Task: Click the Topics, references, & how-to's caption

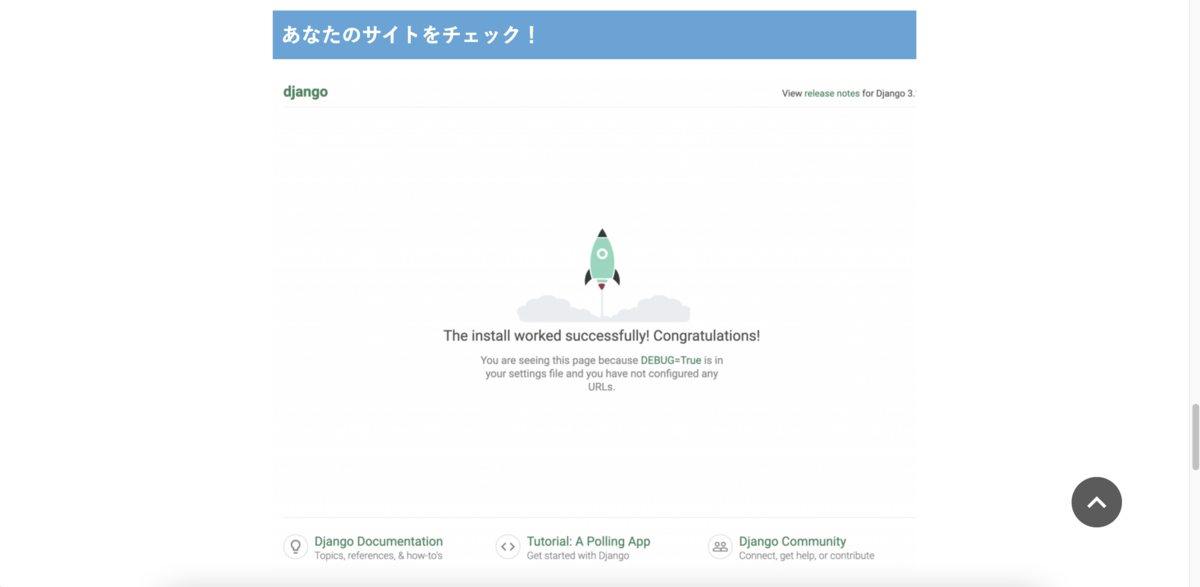Action: [378, 553]
